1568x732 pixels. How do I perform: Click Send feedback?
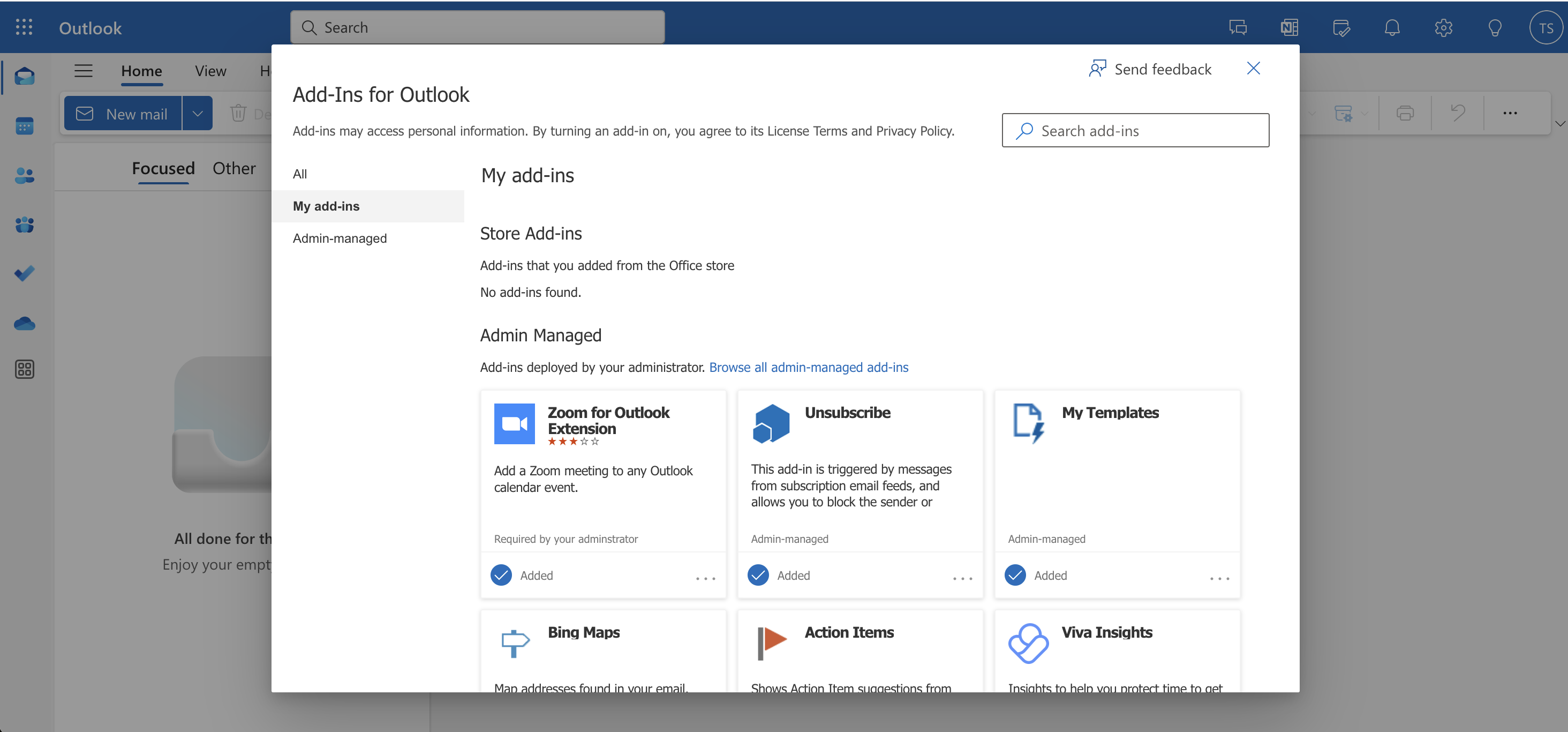point(1150,69)
